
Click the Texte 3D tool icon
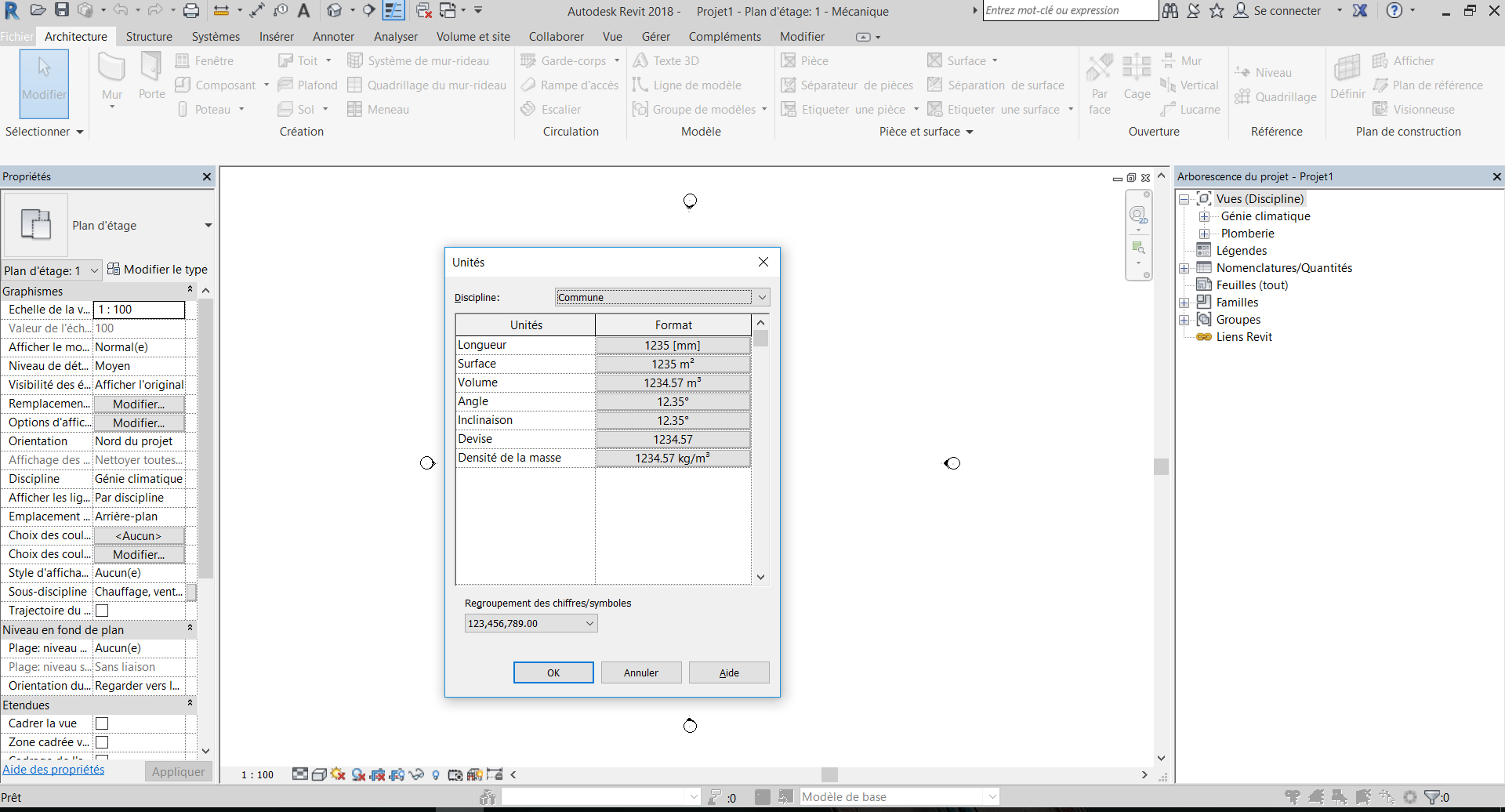[640, 60]
